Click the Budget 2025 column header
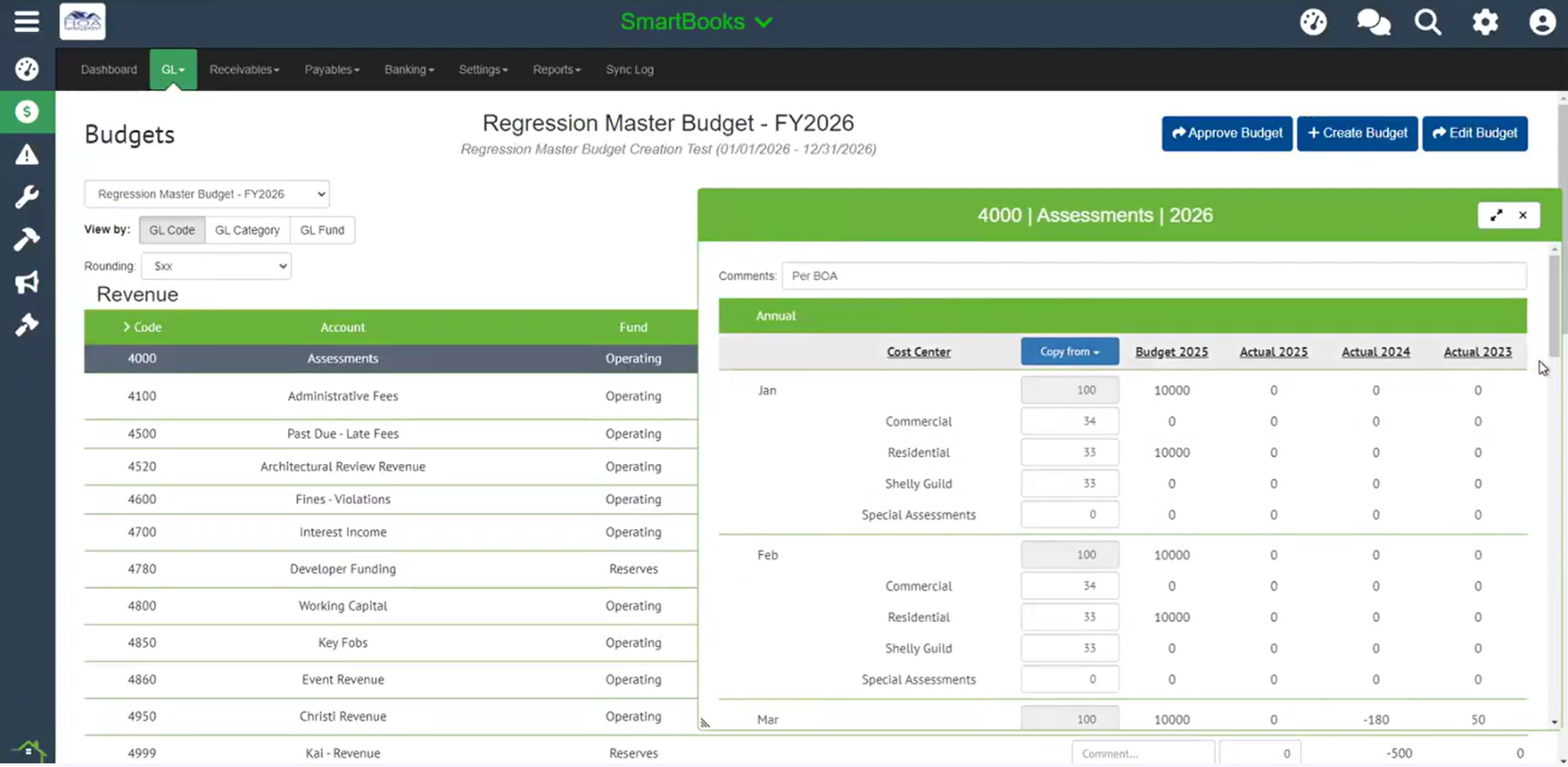1568x767 pixels. tap(1172, 352)
